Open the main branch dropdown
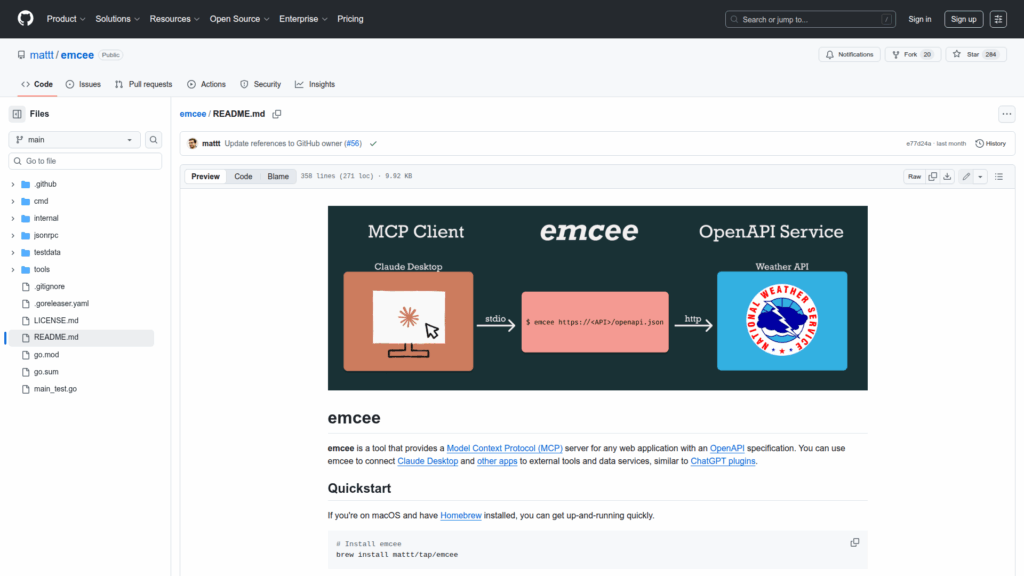 coord(75,140)
